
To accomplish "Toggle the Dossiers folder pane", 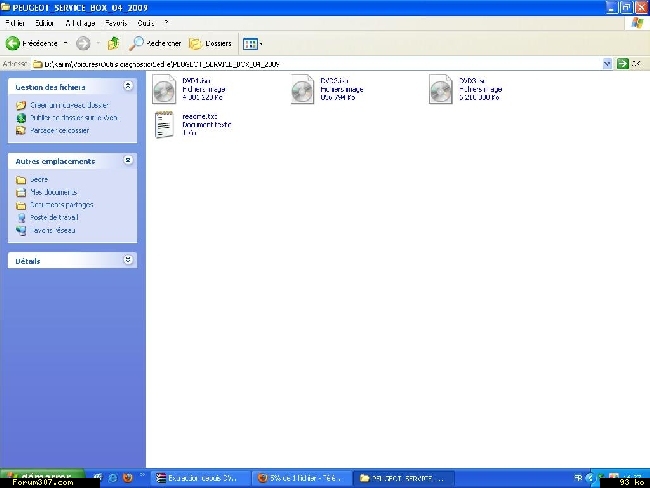I will pyautogui.click(x=210, y=43).
